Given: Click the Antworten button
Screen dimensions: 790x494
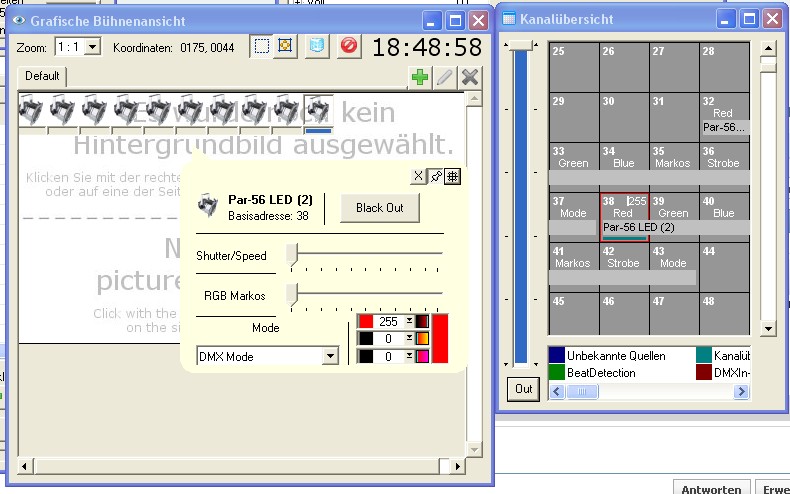Looking at the screenshot, I should click(x=711, y=488).
